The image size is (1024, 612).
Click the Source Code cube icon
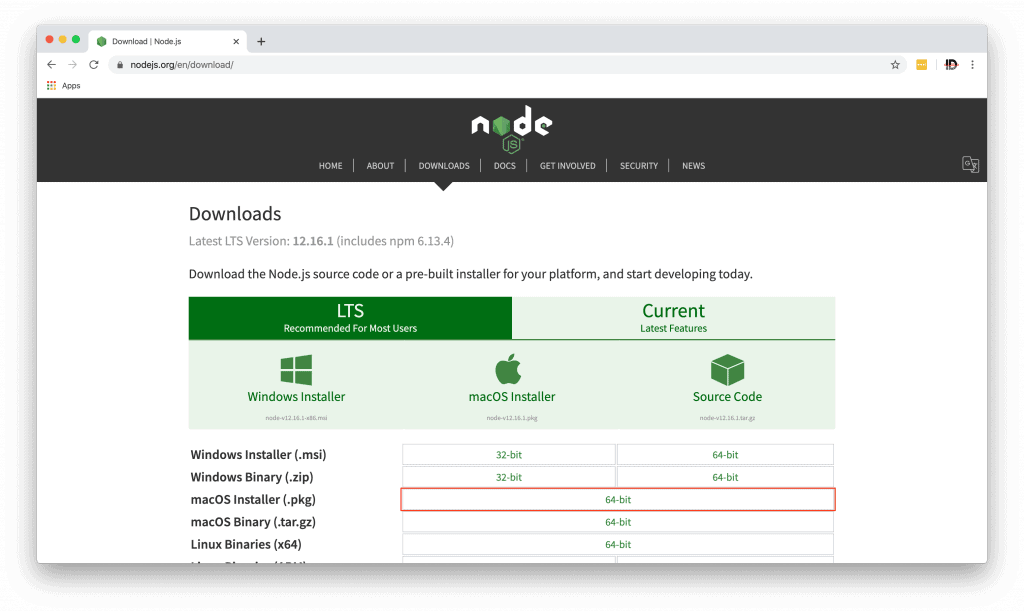[x=727, y=370]
